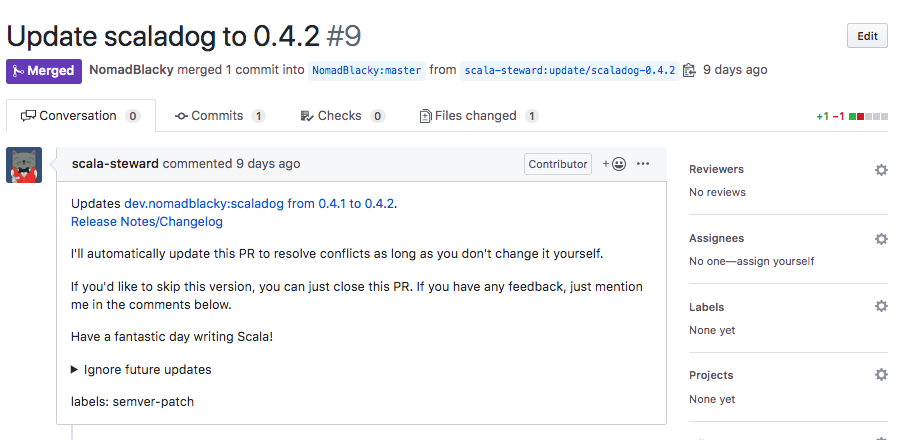The image size is (910, 440).
Task: Select the Checks tab
Action: pyautogui.click(x=342, y=116)
